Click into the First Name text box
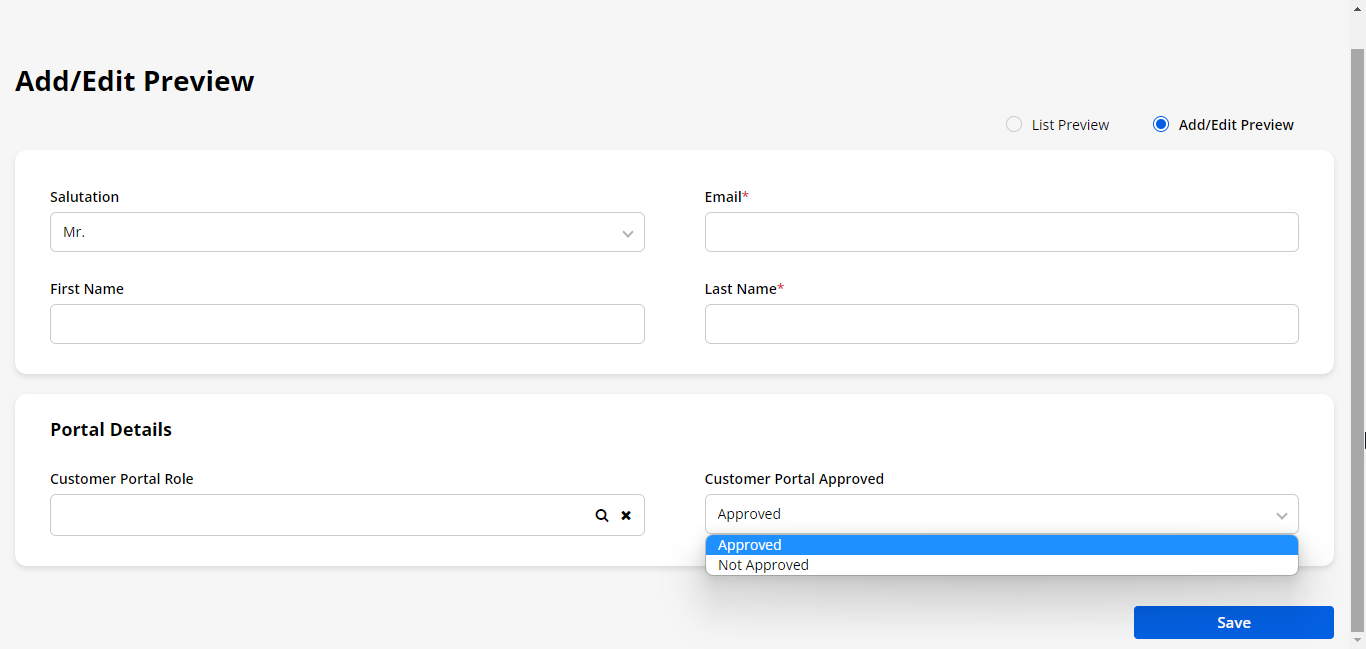 [347, 324]
